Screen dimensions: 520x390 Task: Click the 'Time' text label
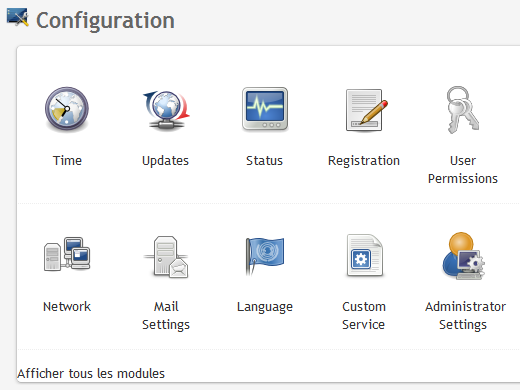[x=67, y=161]
